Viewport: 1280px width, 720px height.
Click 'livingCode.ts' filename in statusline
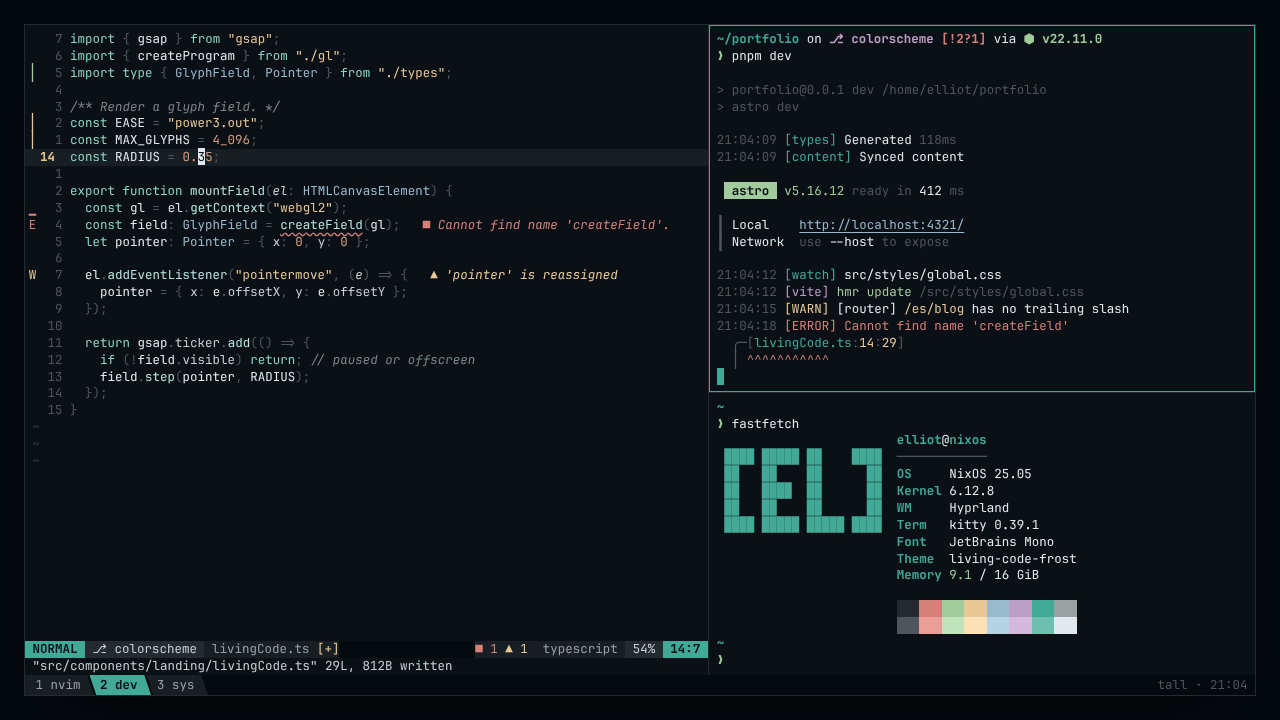(261, 649)
